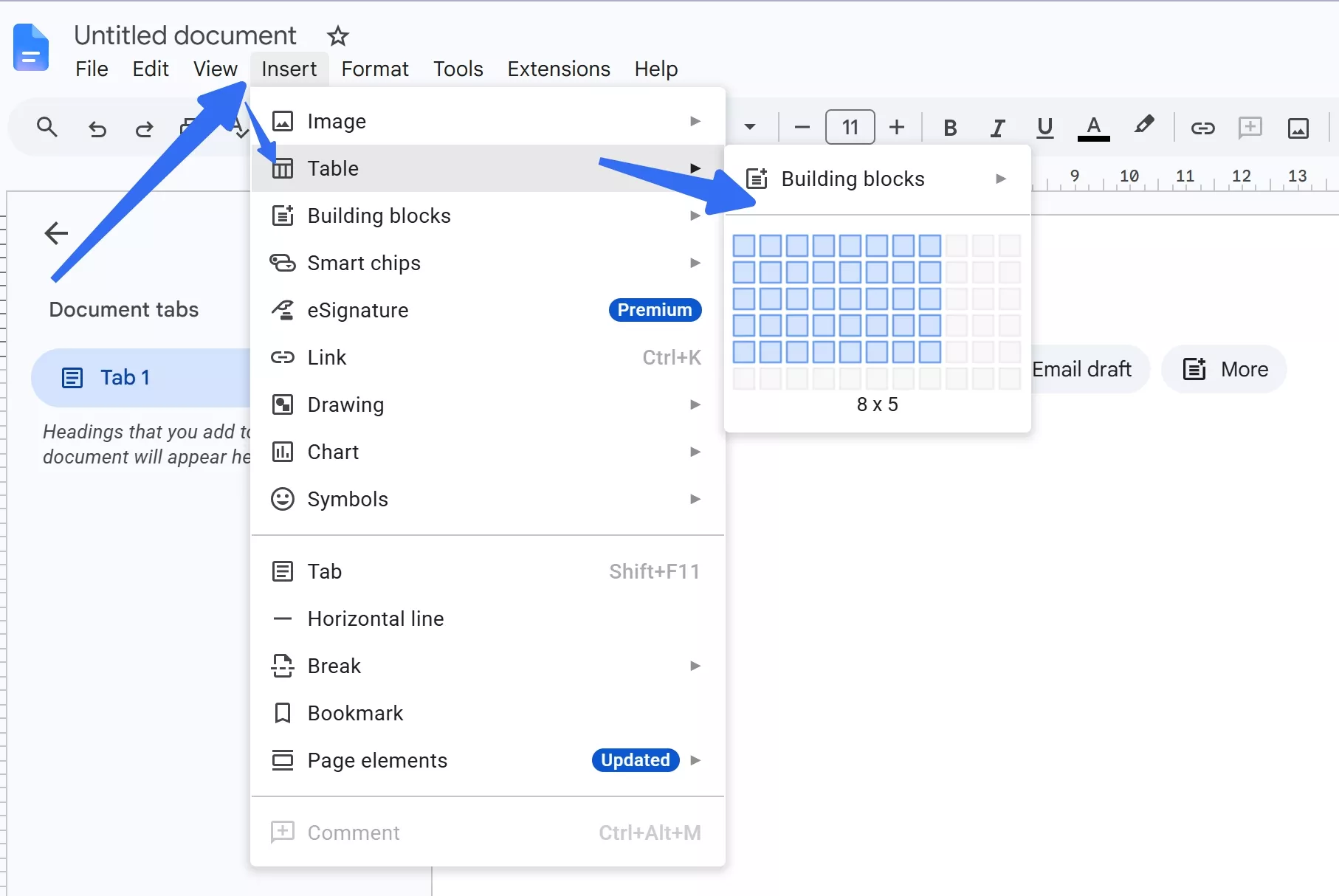Image resolution: width=1339 pixels, height=896 pixels.
Task: Open the dropdown arrow left of font size
Action: (x=750, y=127)
